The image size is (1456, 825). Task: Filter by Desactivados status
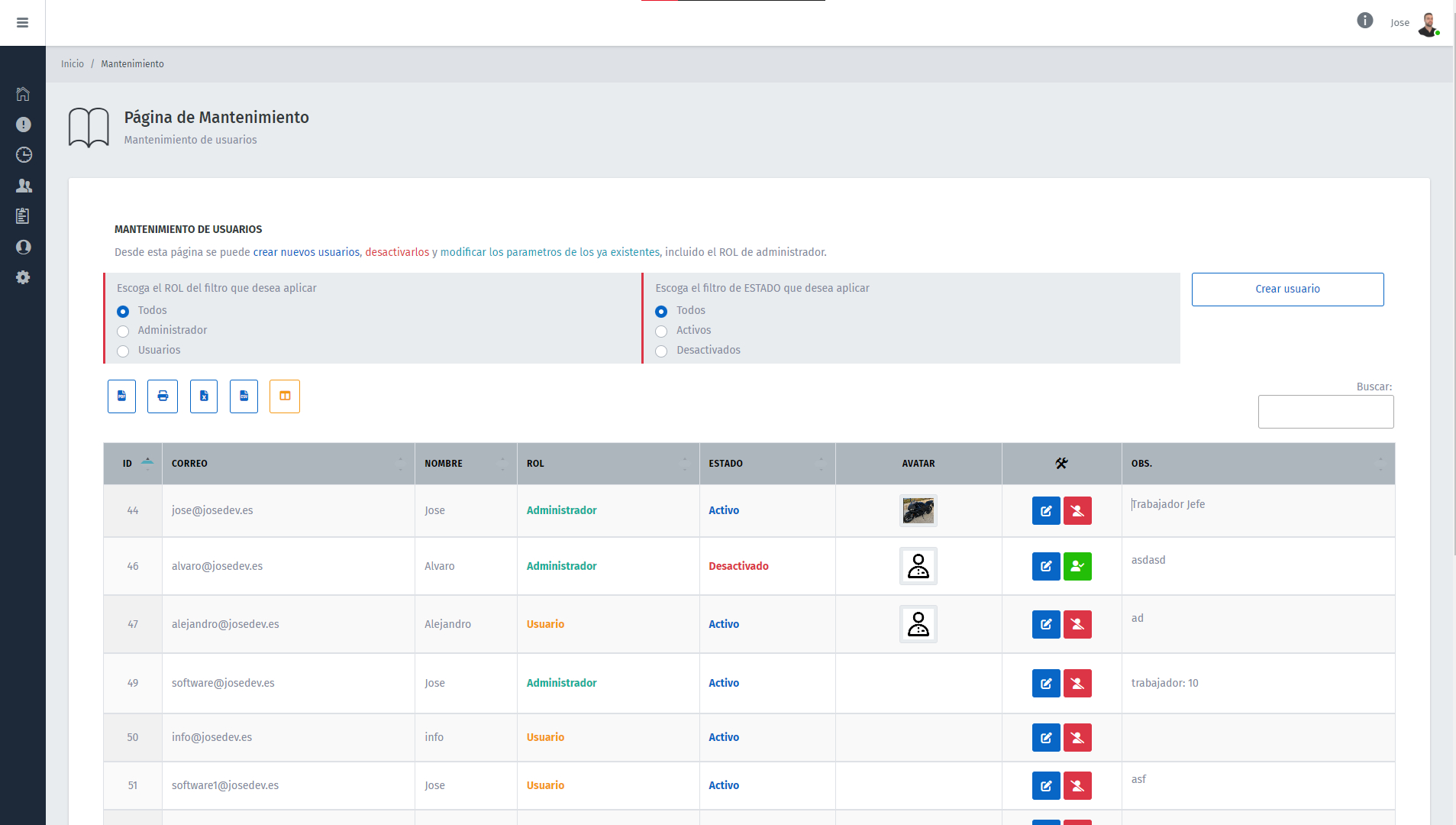[661, 351]
